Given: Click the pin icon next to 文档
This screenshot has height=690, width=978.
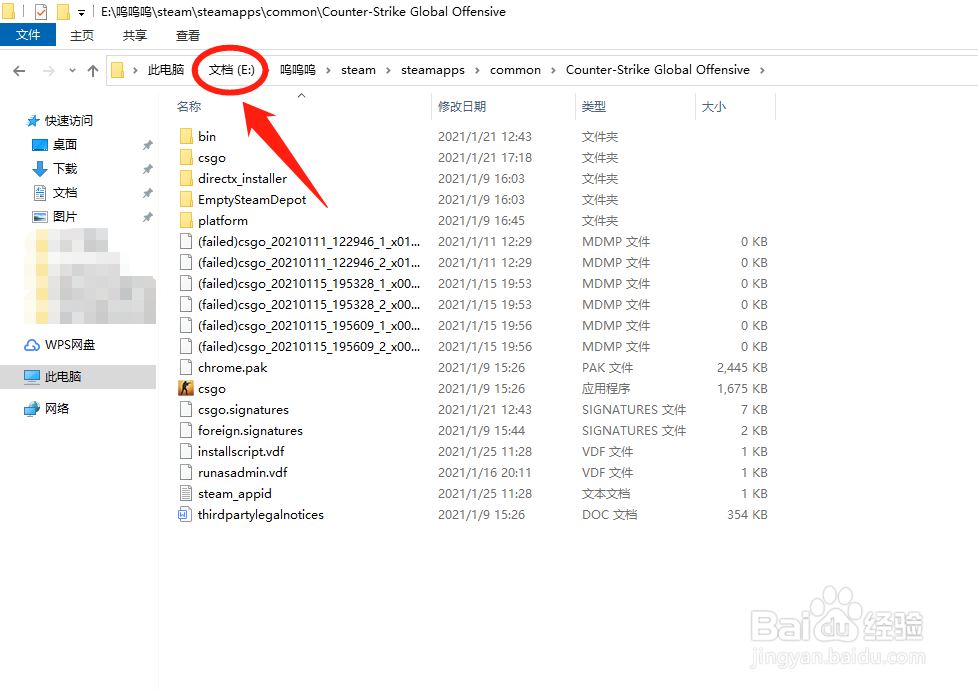Looking at the screenshot, I should [147, 193].
